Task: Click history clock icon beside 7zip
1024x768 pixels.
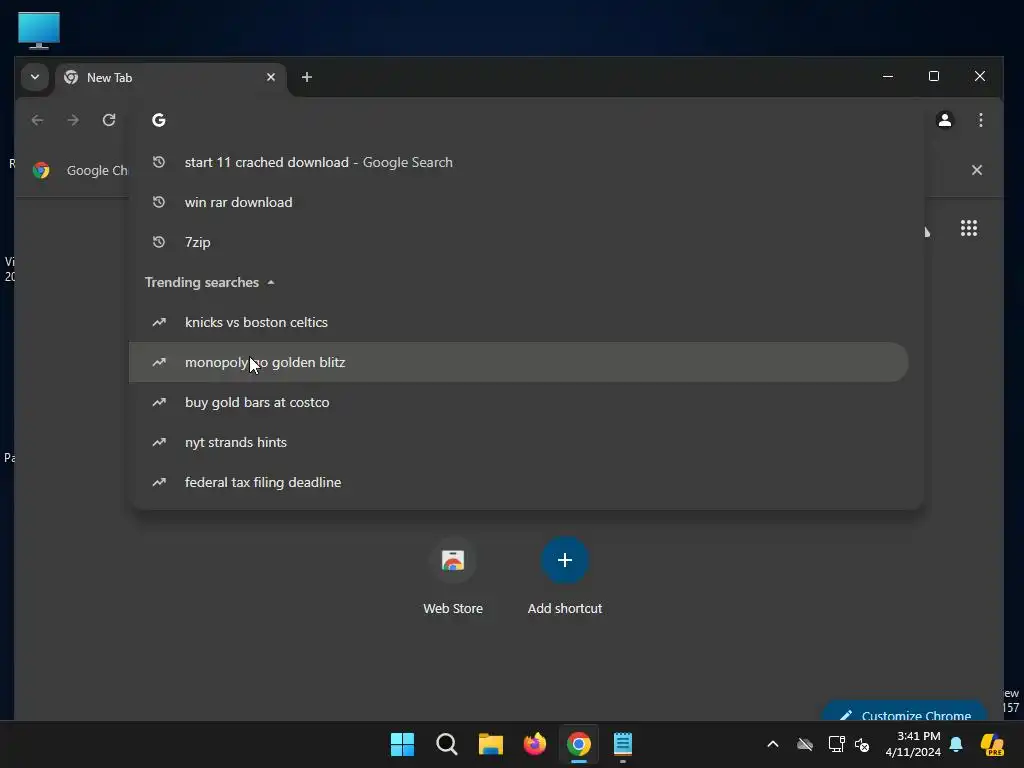Action: (159, 242)
